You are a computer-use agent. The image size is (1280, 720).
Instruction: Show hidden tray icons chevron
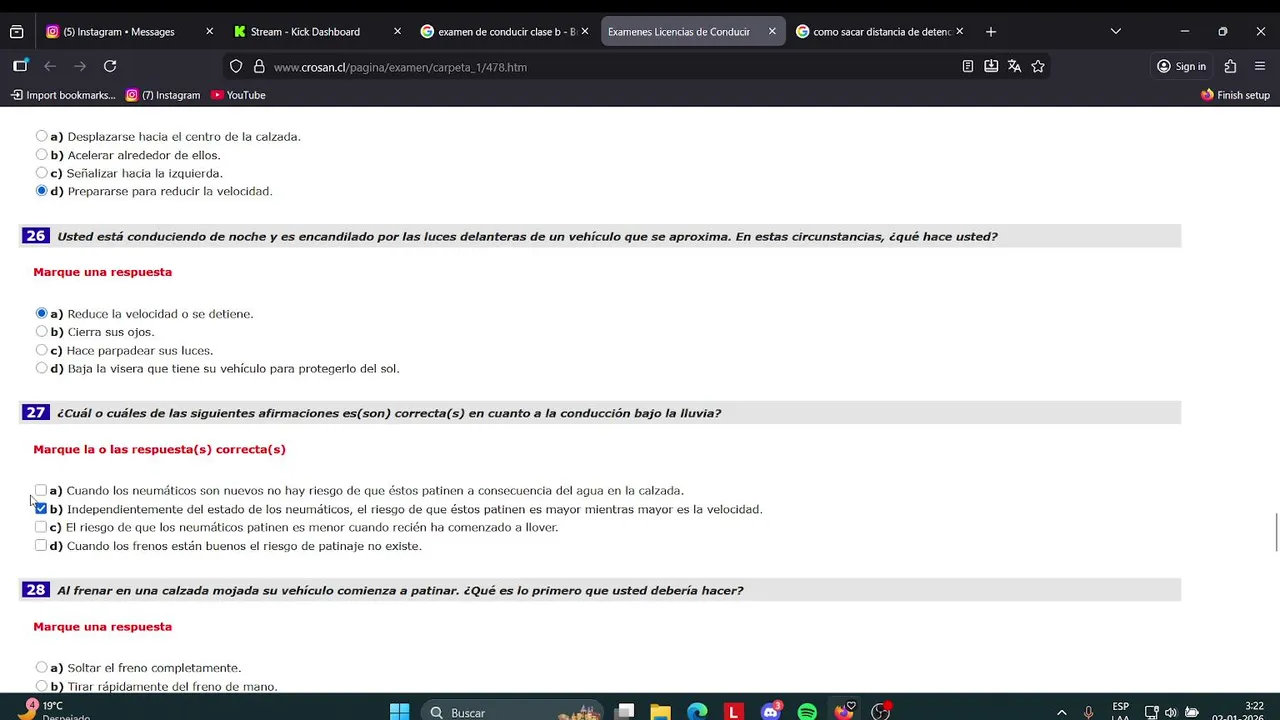pos(1061,712)
